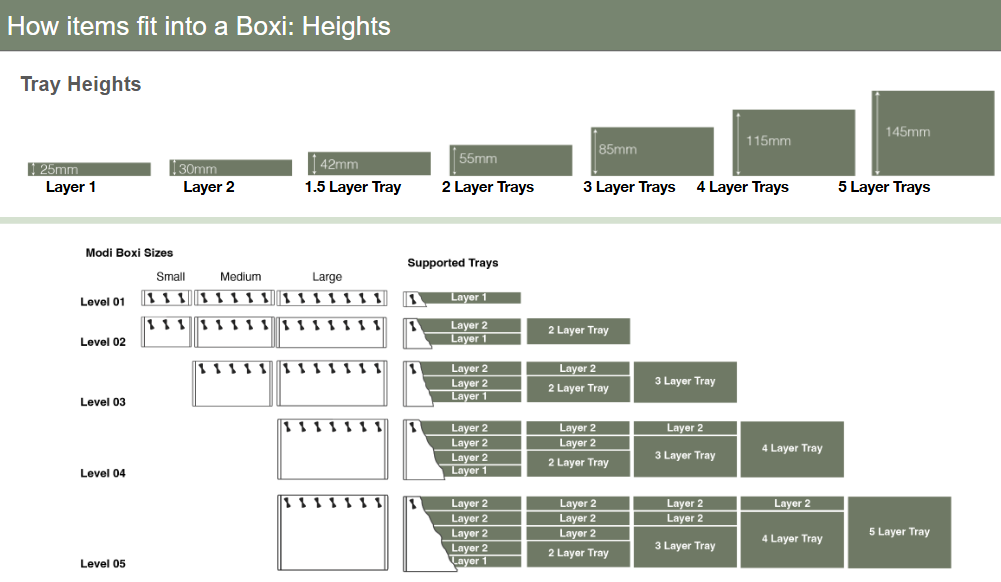This screenshot has height=582, width=1001.
Task: Click the 30mm tray height block
Action: point(230,168)
